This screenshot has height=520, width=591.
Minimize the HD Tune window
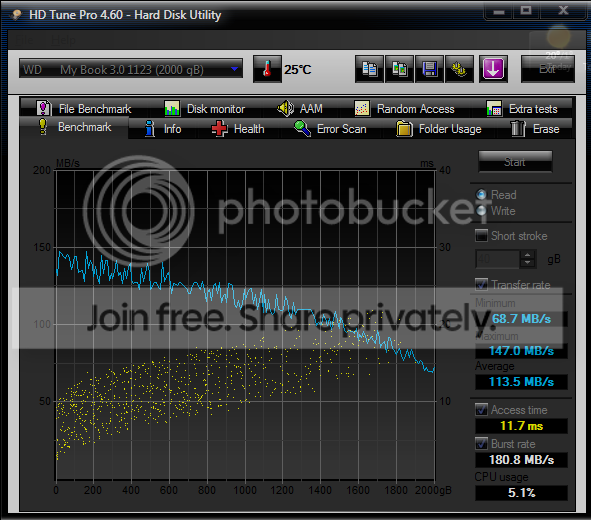[x=499, y=11]
